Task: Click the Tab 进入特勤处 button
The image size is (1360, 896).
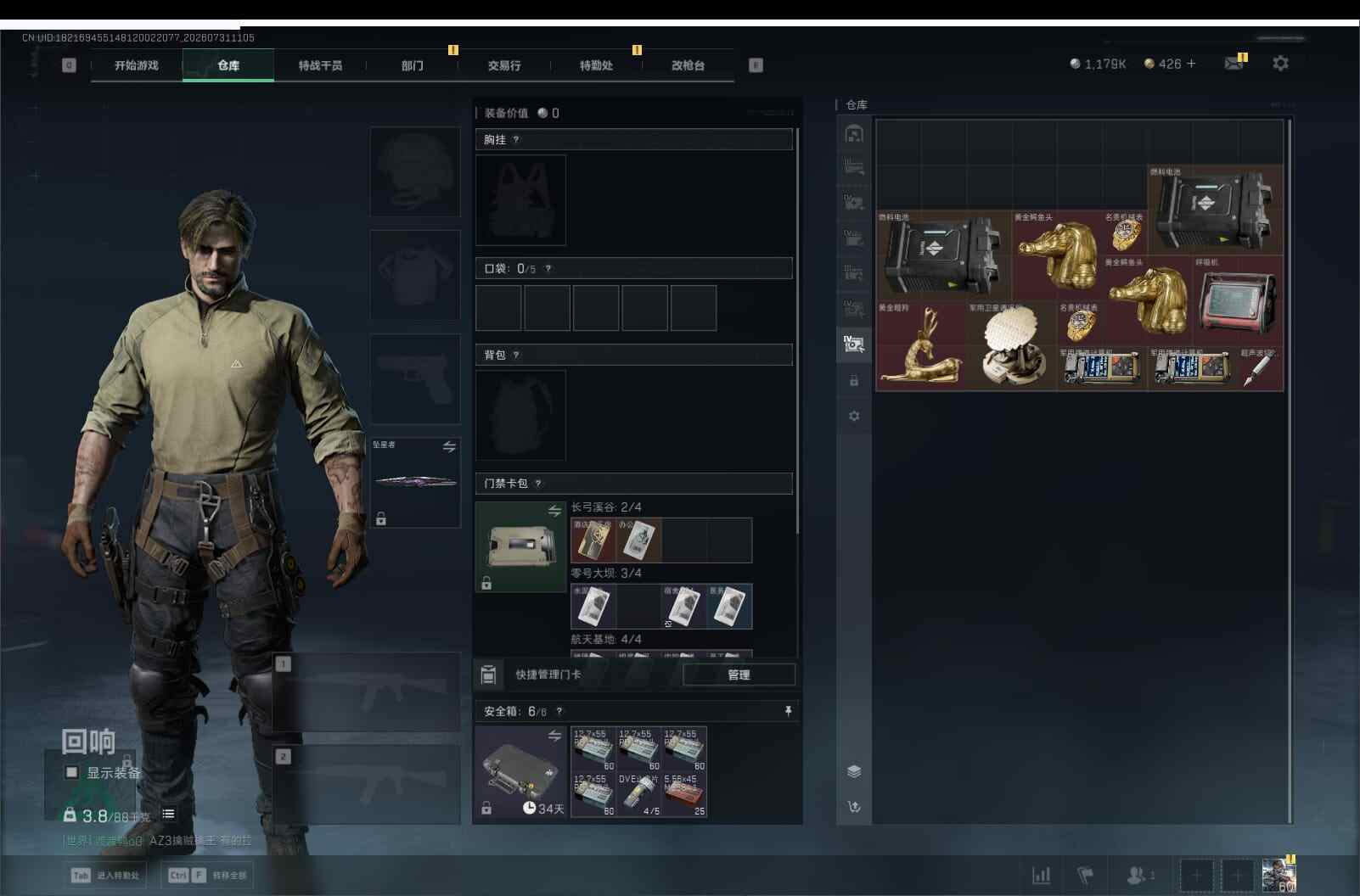Action: coord(105,875)
